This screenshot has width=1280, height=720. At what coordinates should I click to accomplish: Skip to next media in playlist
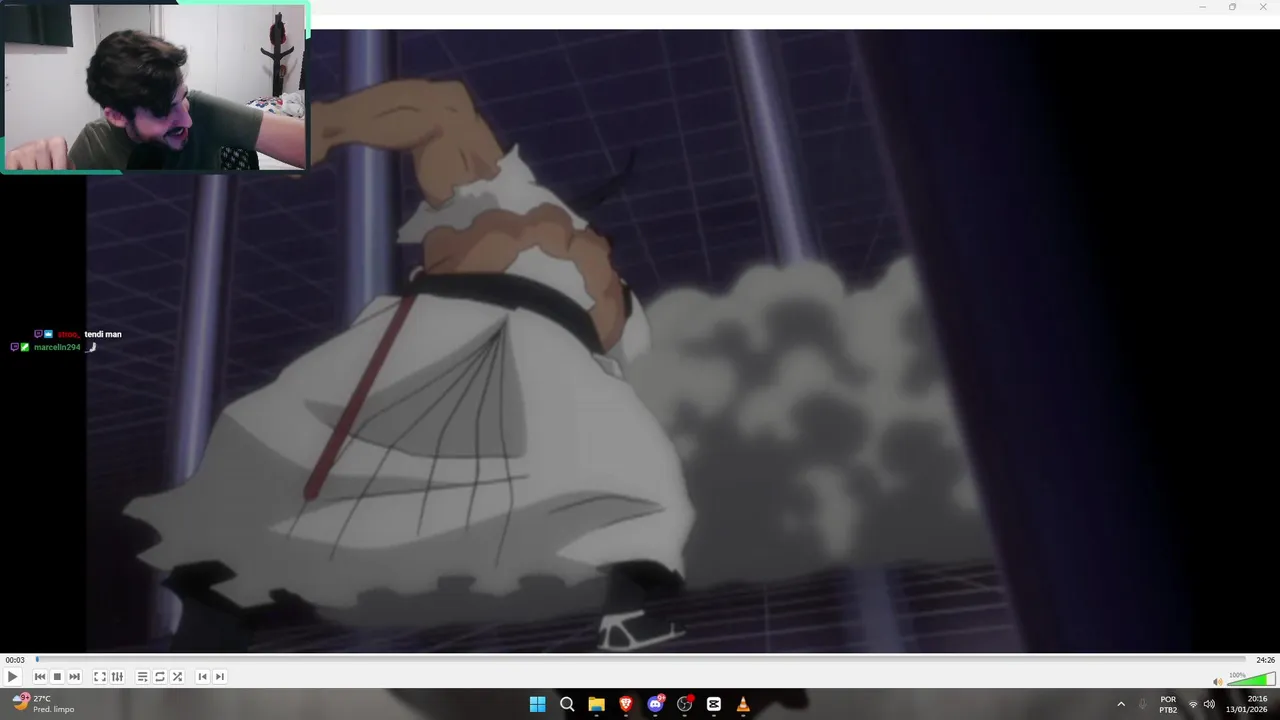(74, 677)
